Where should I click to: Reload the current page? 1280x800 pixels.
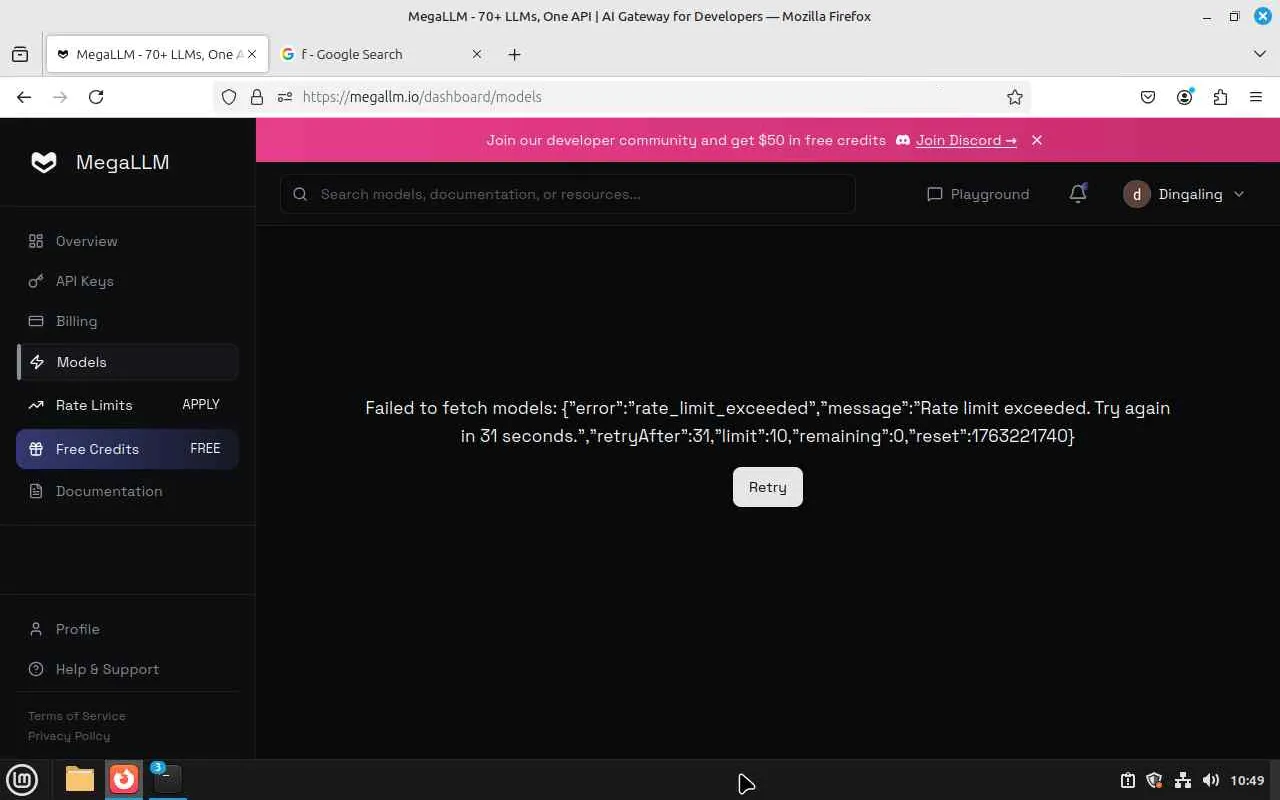click(96, 97)
